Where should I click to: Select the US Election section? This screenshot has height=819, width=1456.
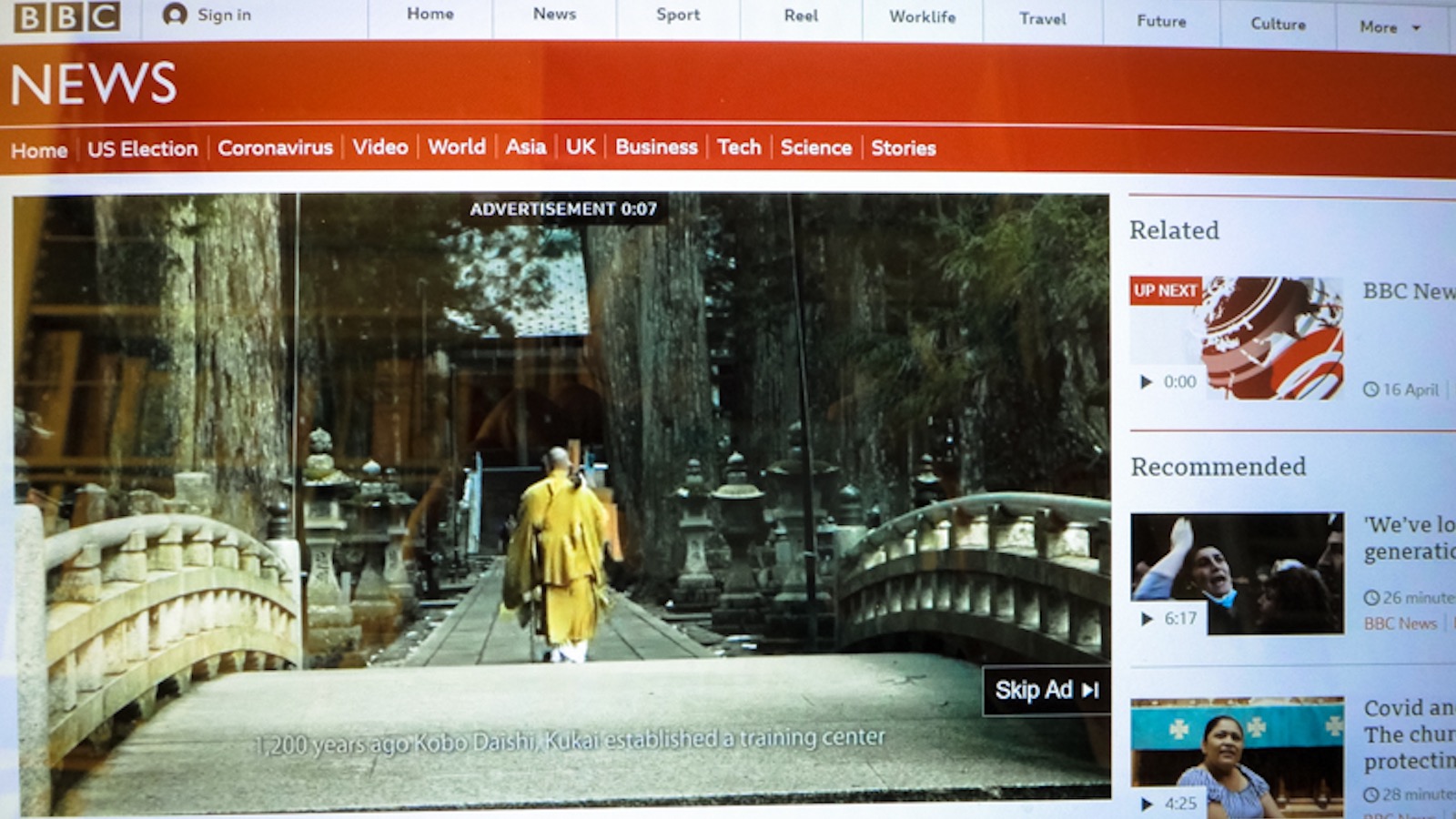pyautogui.click(x=142, y=148)
